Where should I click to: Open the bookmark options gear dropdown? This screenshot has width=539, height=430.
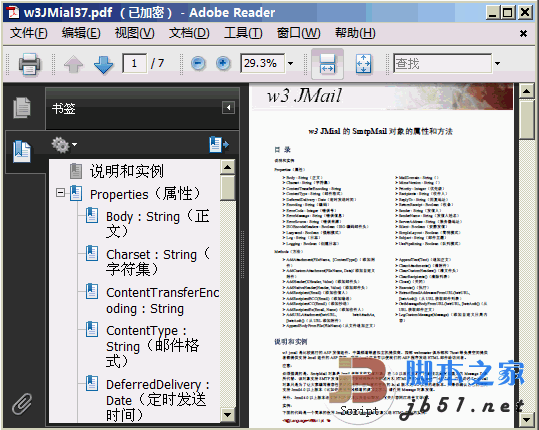click(x=64, y=145)
